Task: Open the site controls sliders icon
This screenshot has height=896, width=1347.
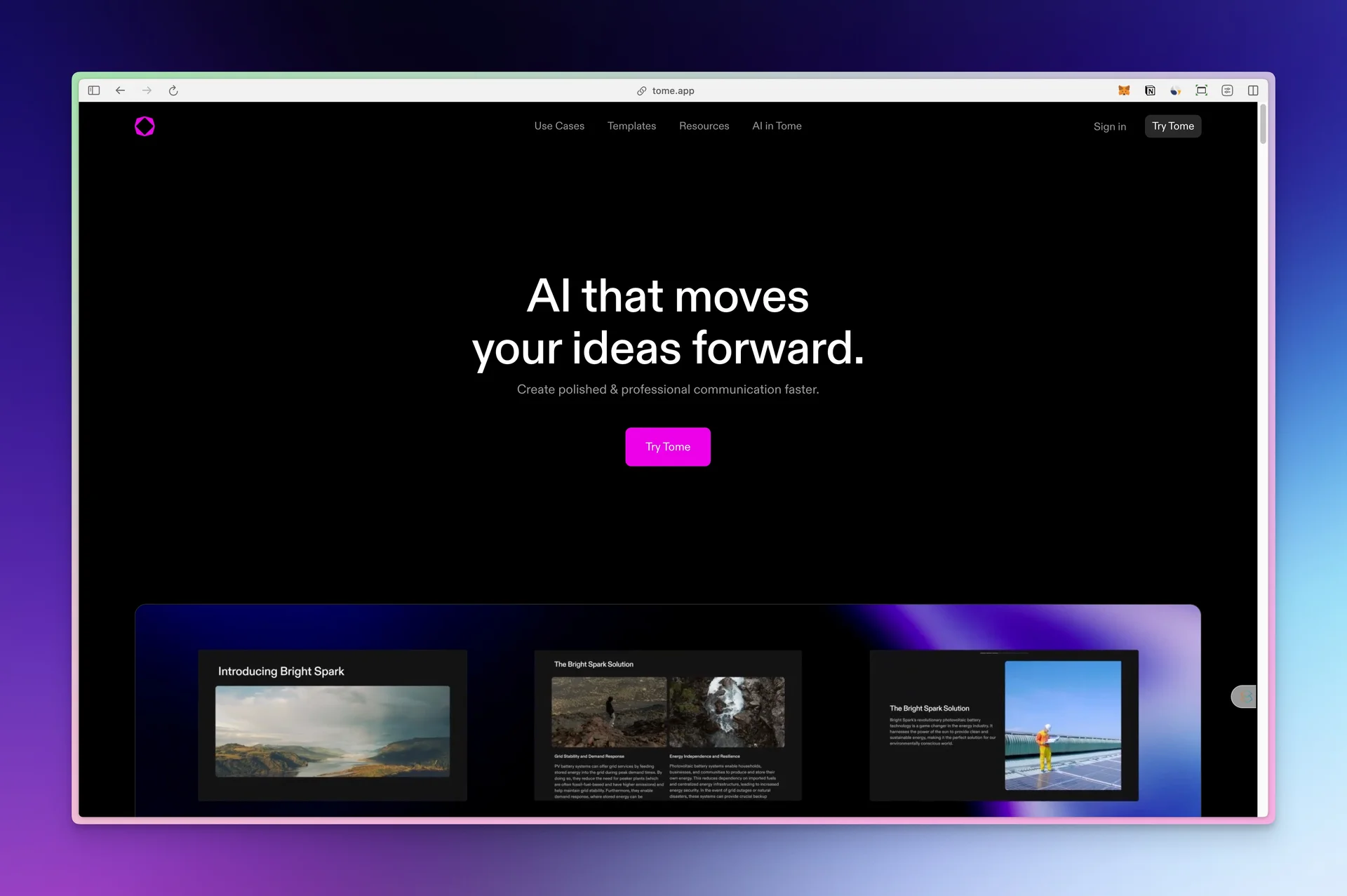Action: (x=1227, y=91)
